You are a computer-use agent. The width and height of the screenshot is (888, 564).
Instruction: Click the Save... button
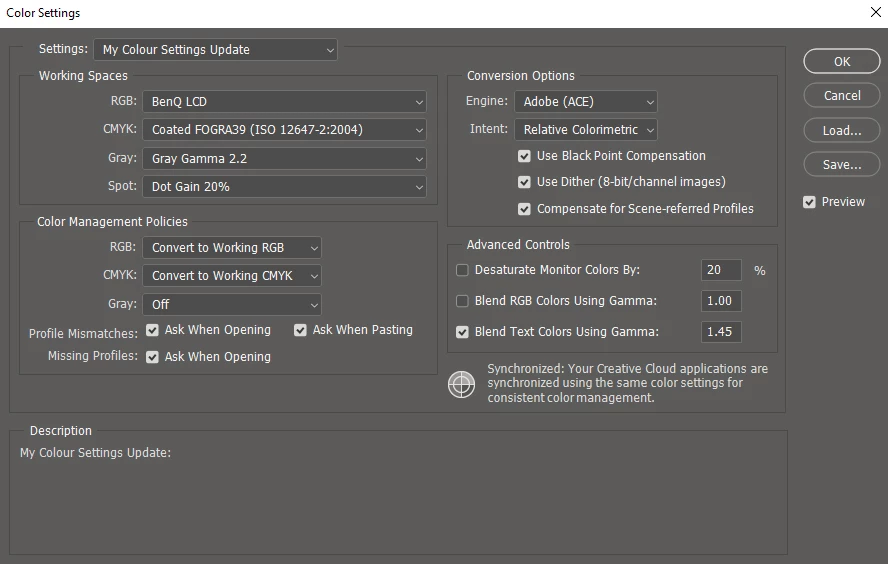coord(842,165)
